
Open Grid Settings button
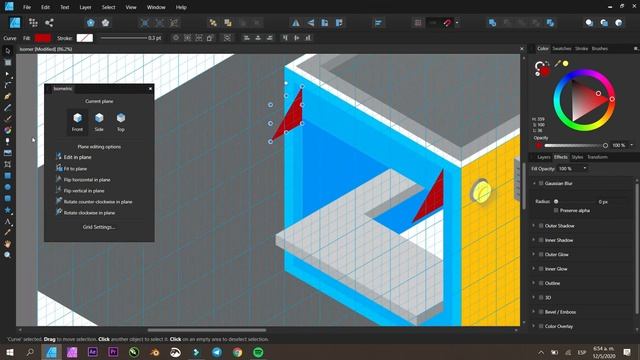point(99,227)
